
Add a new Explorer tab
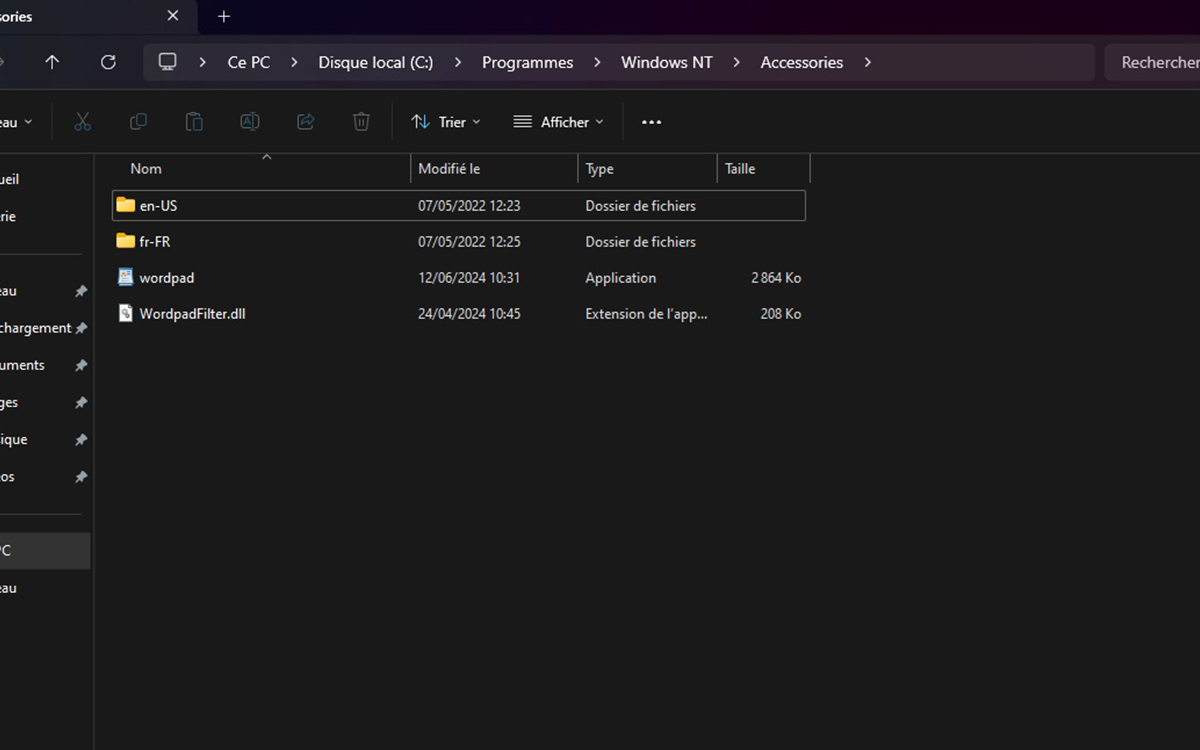point(224,16)
